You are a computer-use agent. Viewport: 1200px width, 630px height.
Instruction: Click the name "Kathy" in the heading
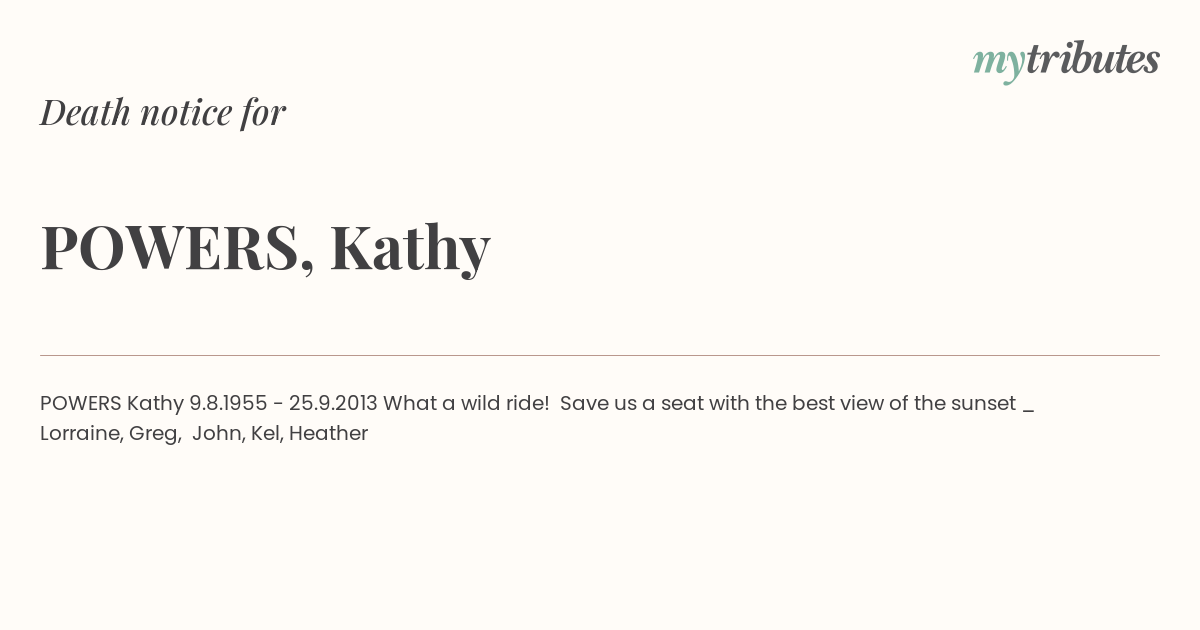pyautogui.click(x=410, y=247)
